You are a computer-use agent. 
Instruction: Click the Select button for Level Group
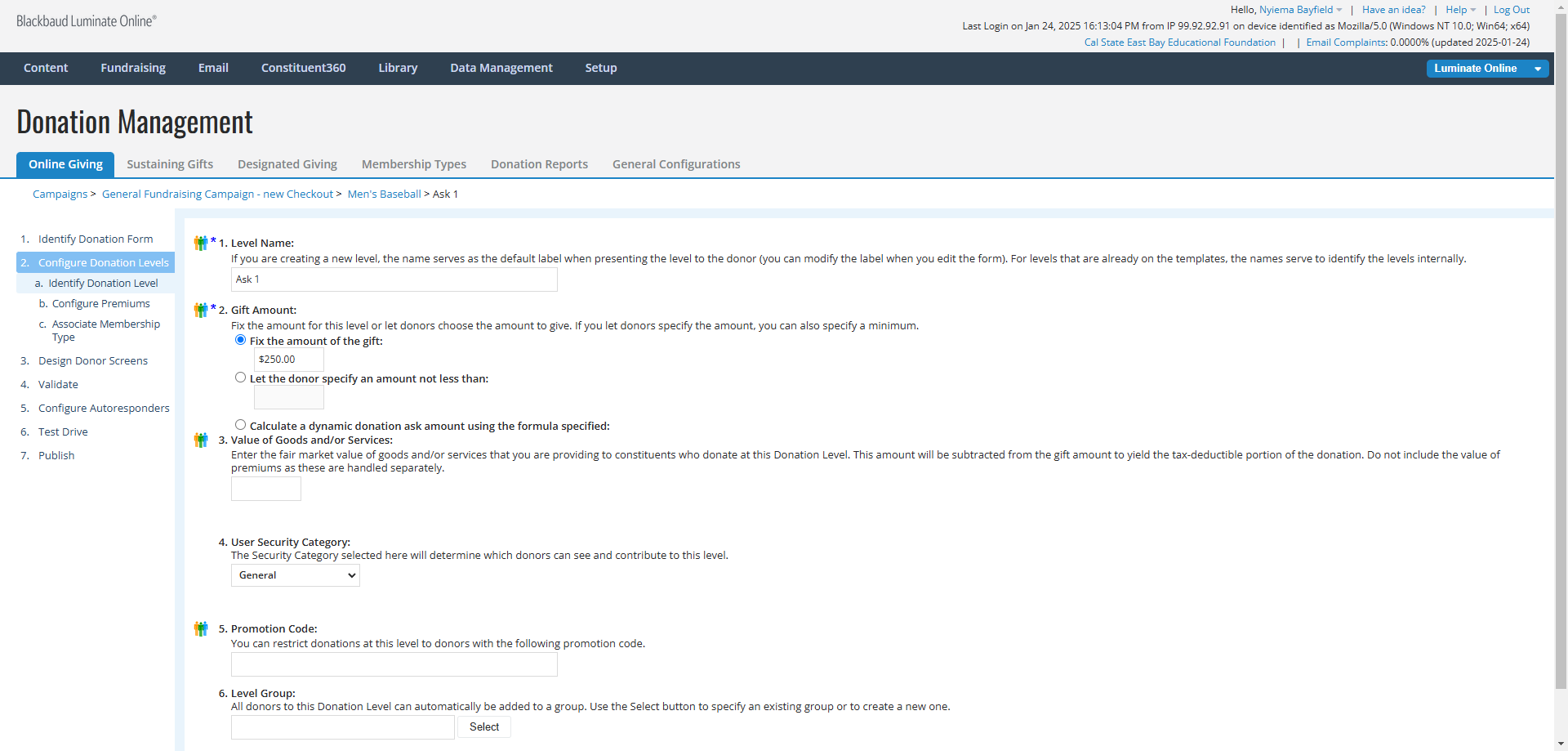pos(484,727)
